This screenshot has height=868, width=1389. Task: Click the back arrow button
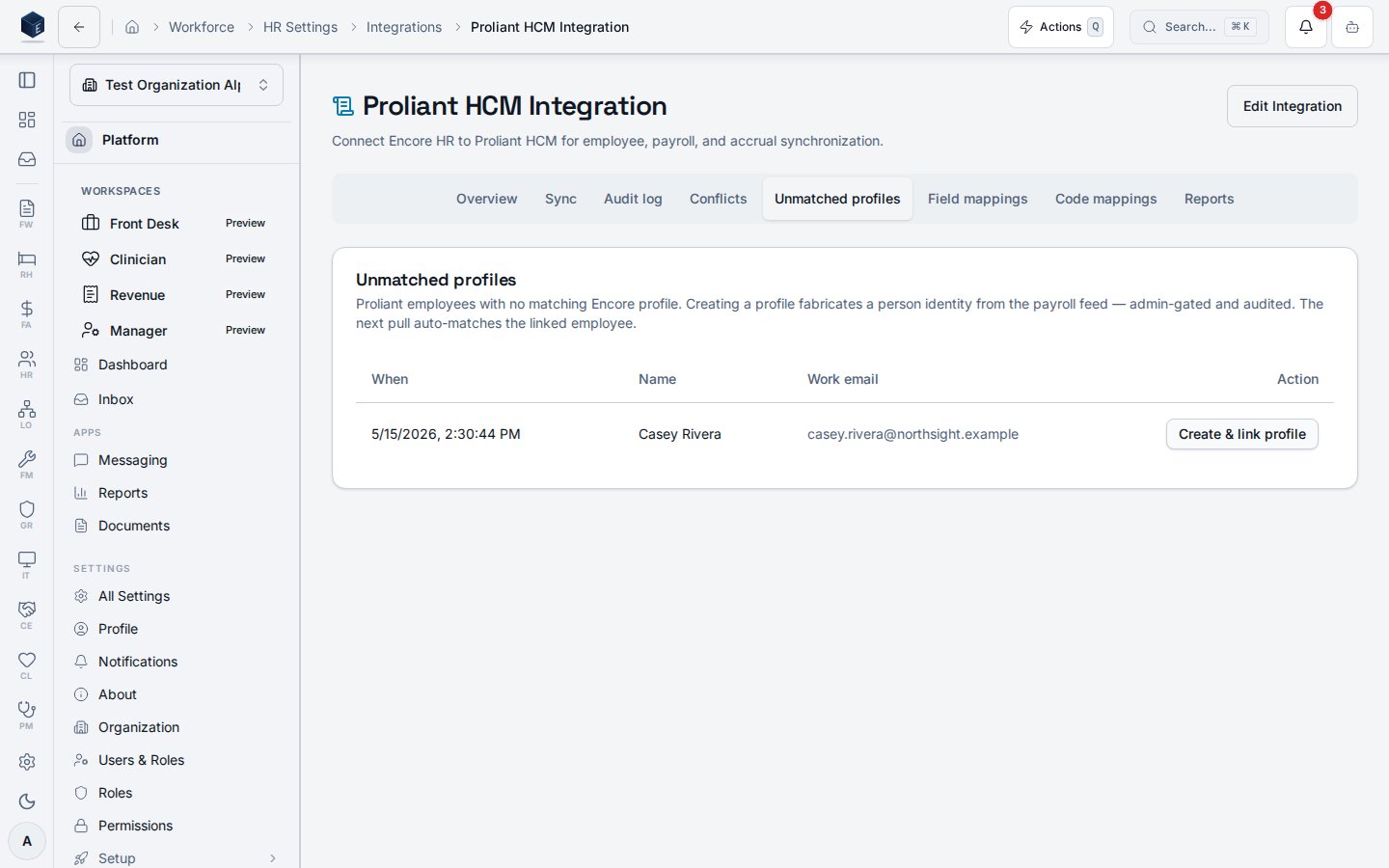pos(79,27)
